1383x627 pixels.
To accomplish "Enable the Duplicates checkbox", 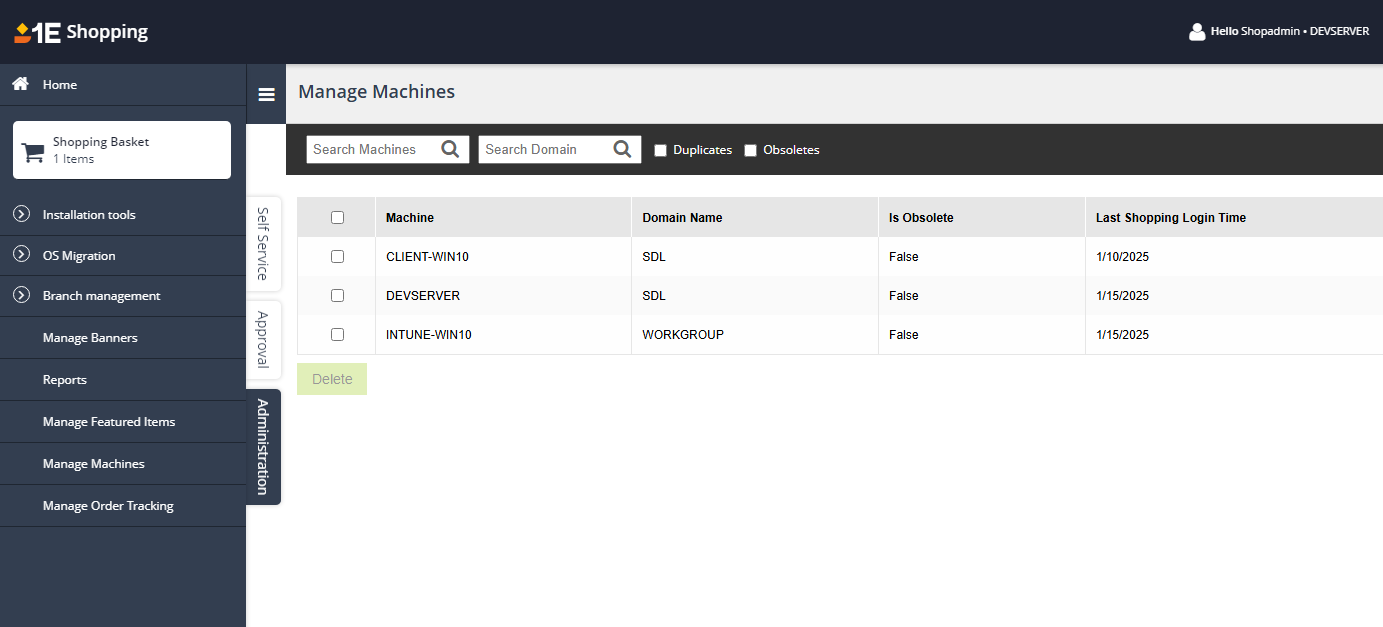I will pyautogui.click(x=660, y=150).
